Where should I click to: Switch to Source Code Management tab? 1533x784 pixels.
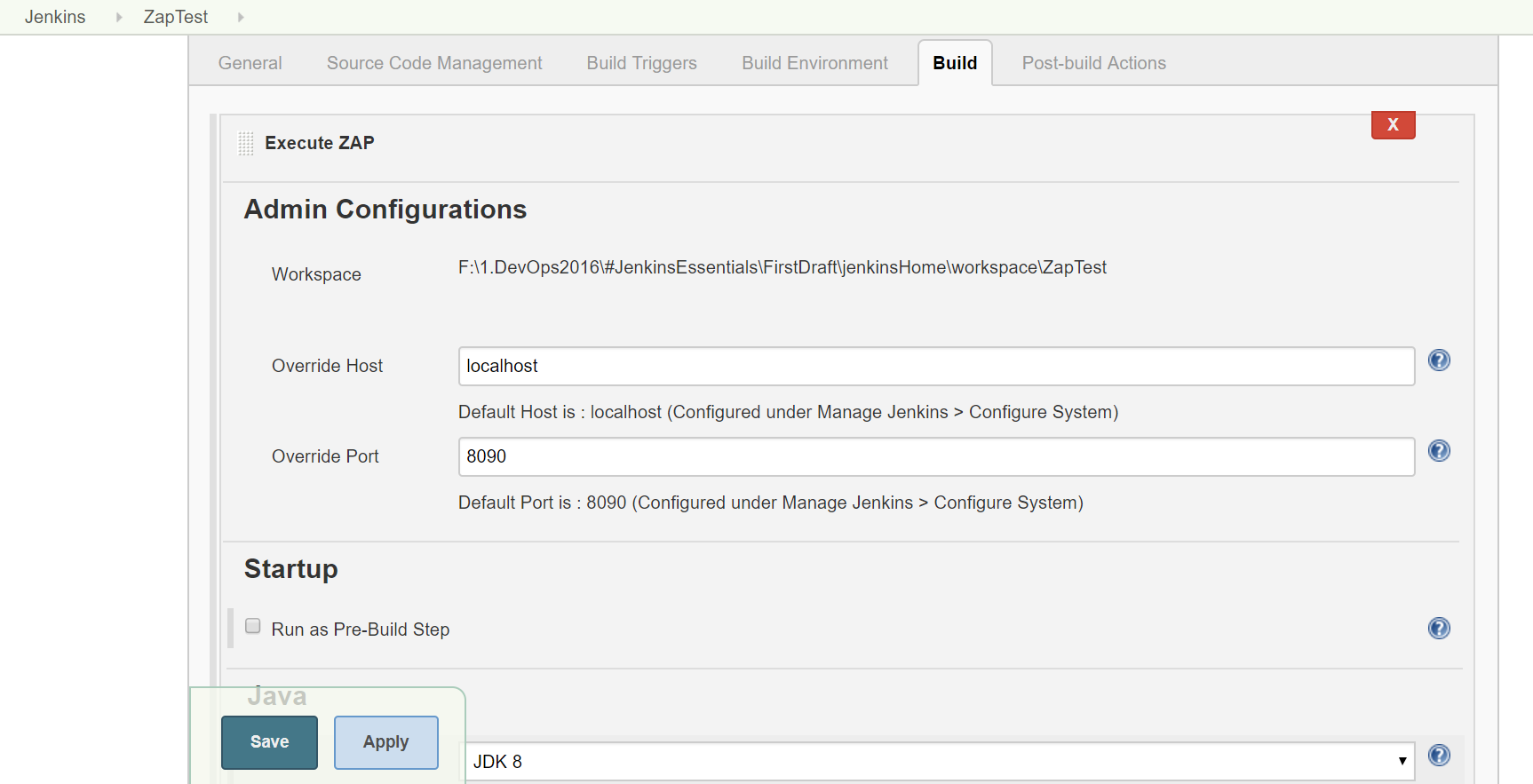[x=434, y=63]
